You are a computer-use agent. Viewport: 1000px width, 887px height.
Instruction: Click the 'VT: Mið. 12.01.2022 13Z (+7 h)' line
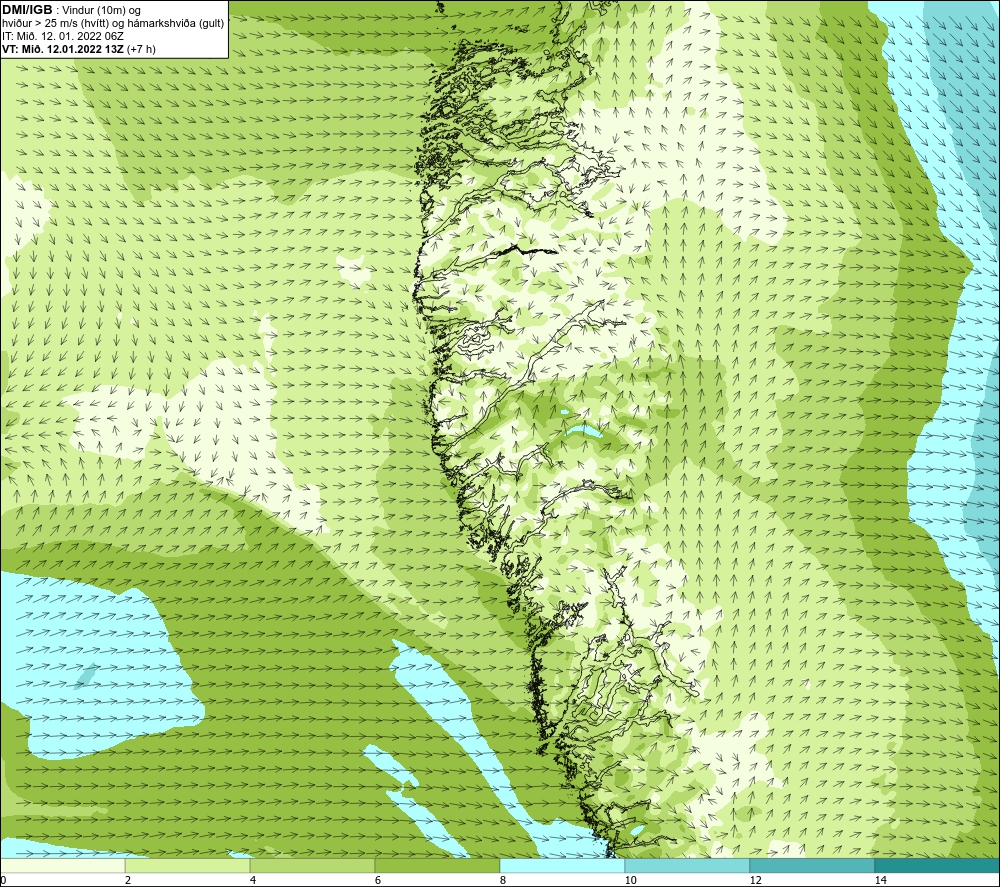(78, 49)
